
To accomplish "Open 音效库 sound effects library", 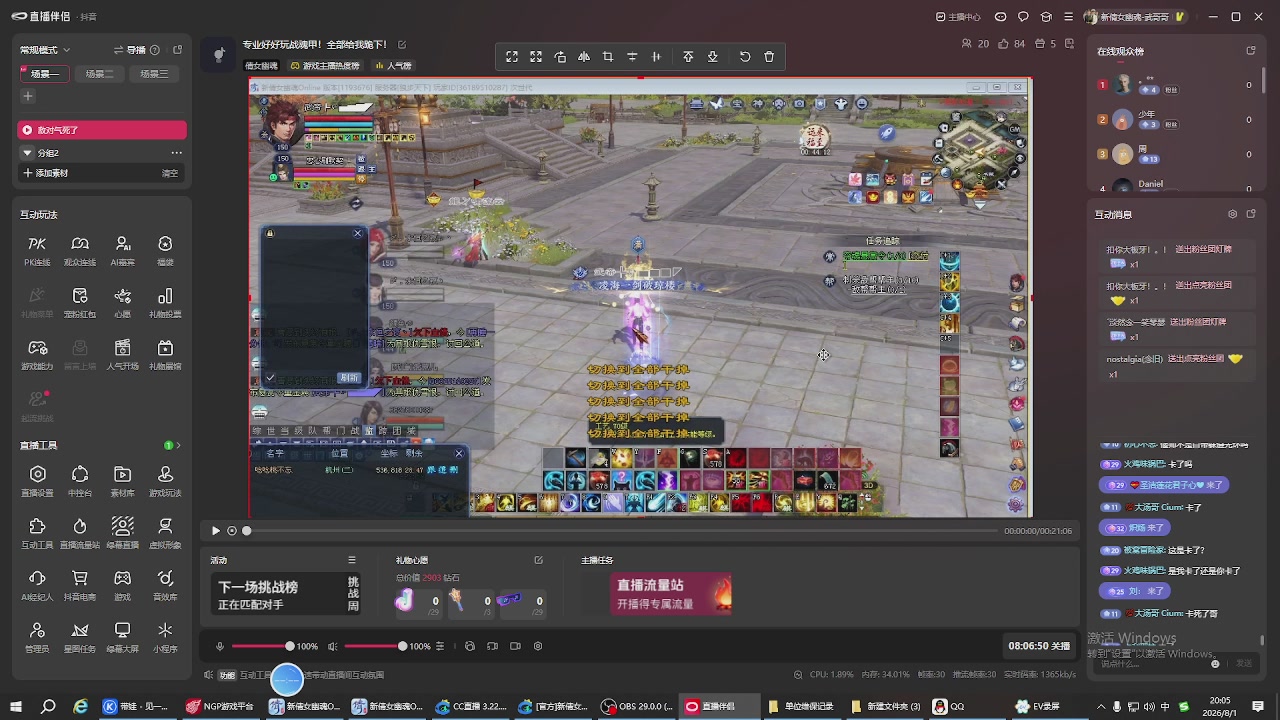I will [x=165, y=584].
